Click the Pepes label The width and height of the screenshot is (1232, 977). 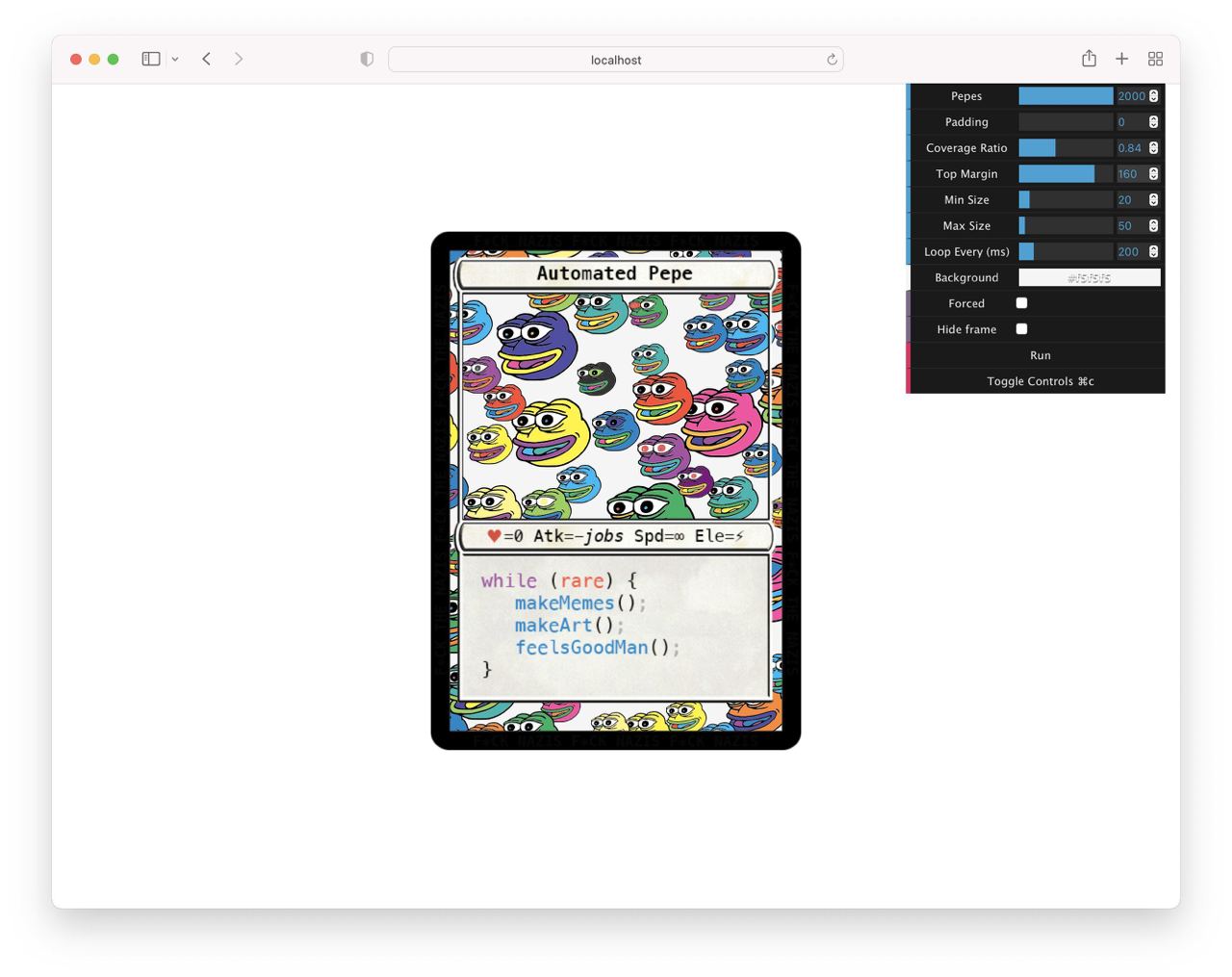click(966, 96)
